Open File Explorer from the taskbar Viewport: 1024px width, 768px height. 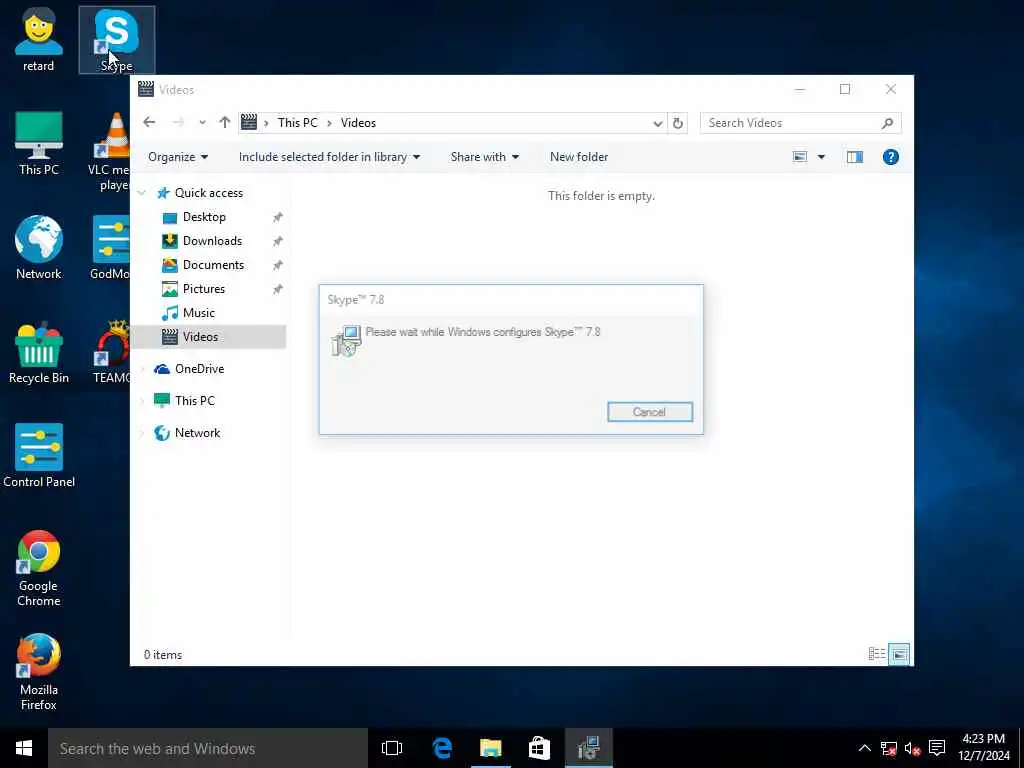click(490, 748)
